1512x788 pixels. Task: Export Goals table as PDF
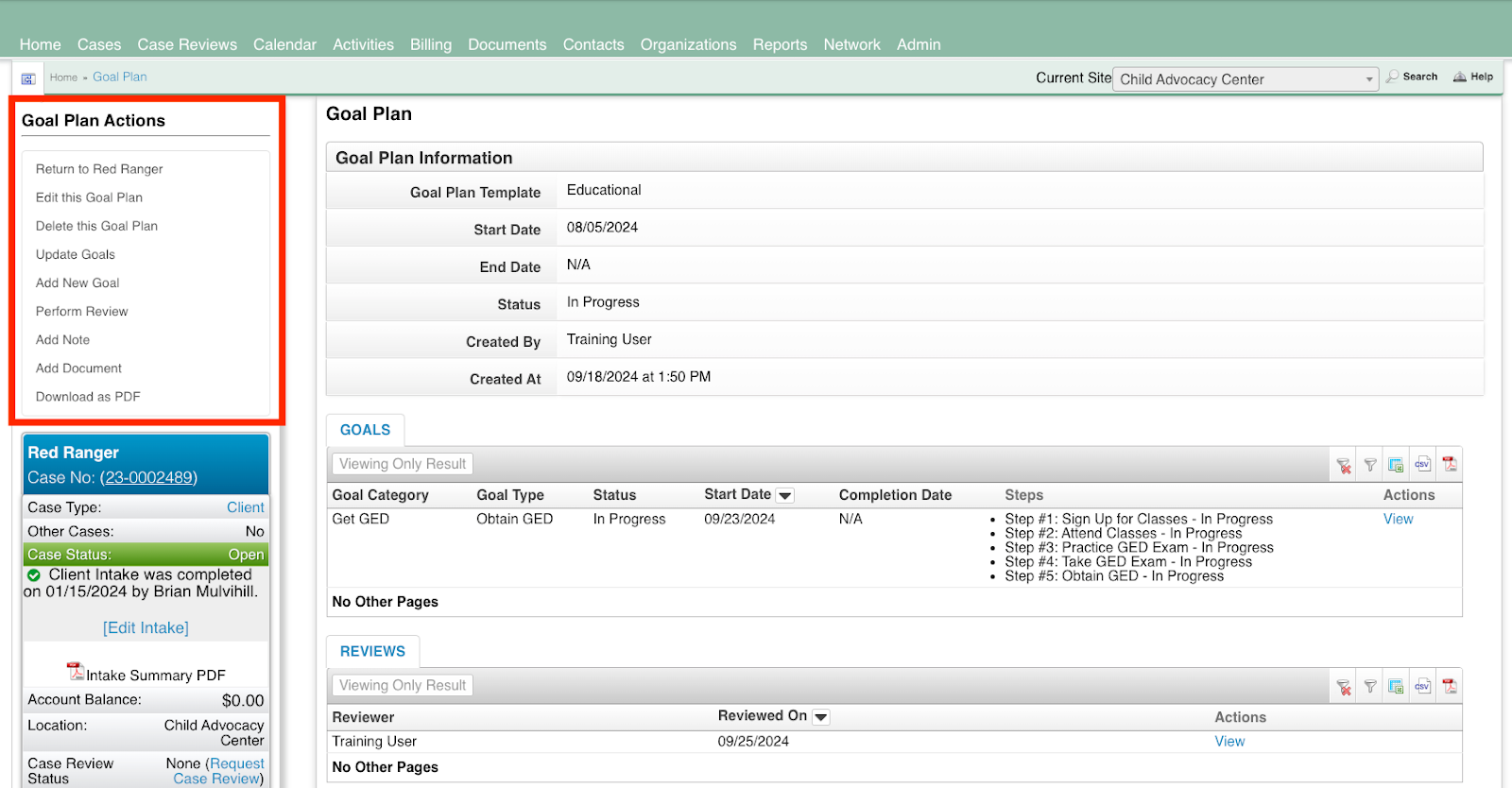pos(1450,464)
